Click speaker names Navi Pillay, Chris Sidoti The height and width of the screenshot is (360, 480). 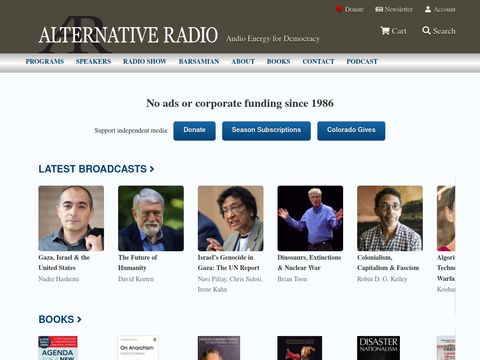pos(230,279)
